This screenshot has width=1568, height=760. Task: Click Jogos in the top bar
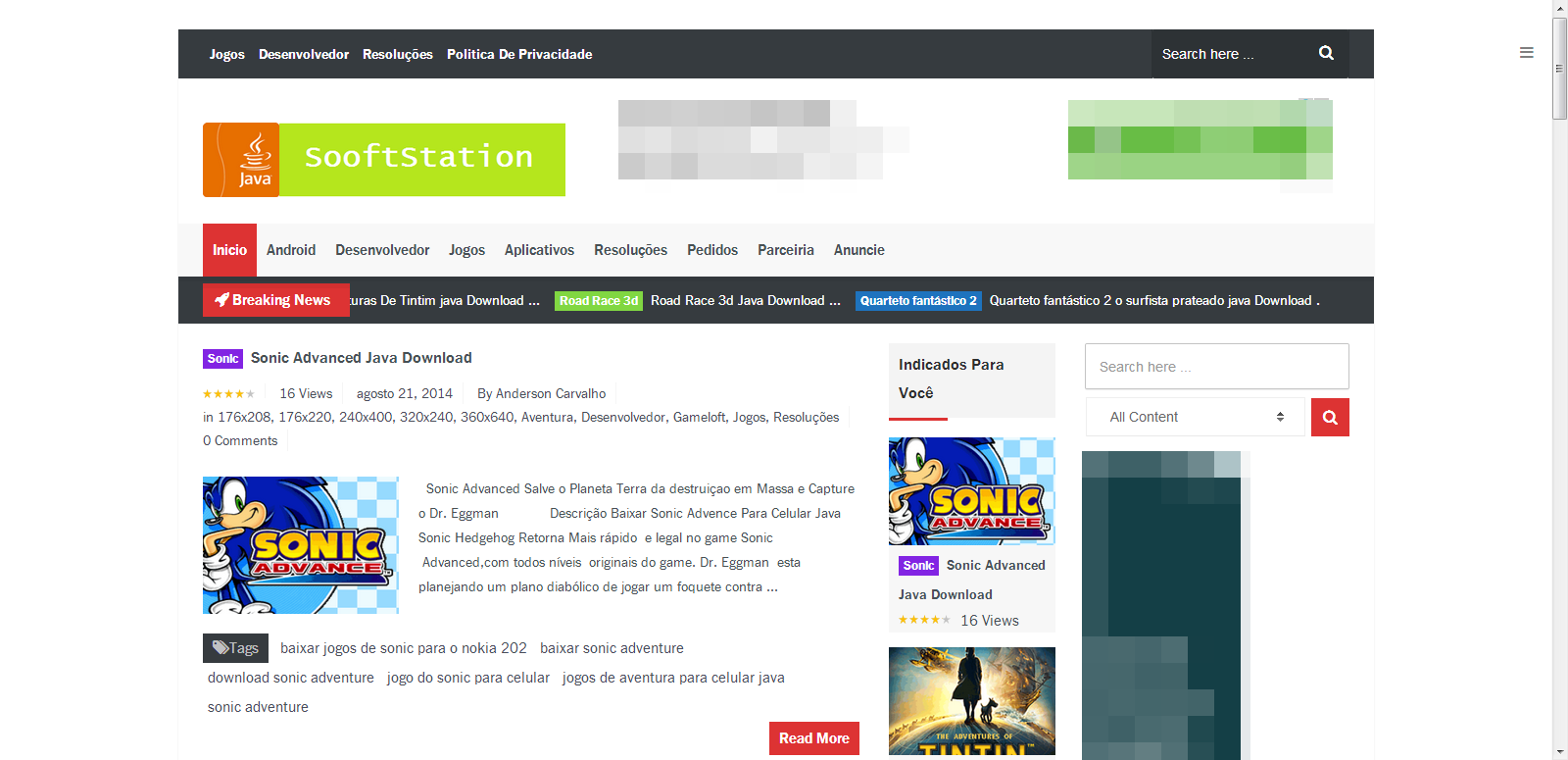(226, 54)
